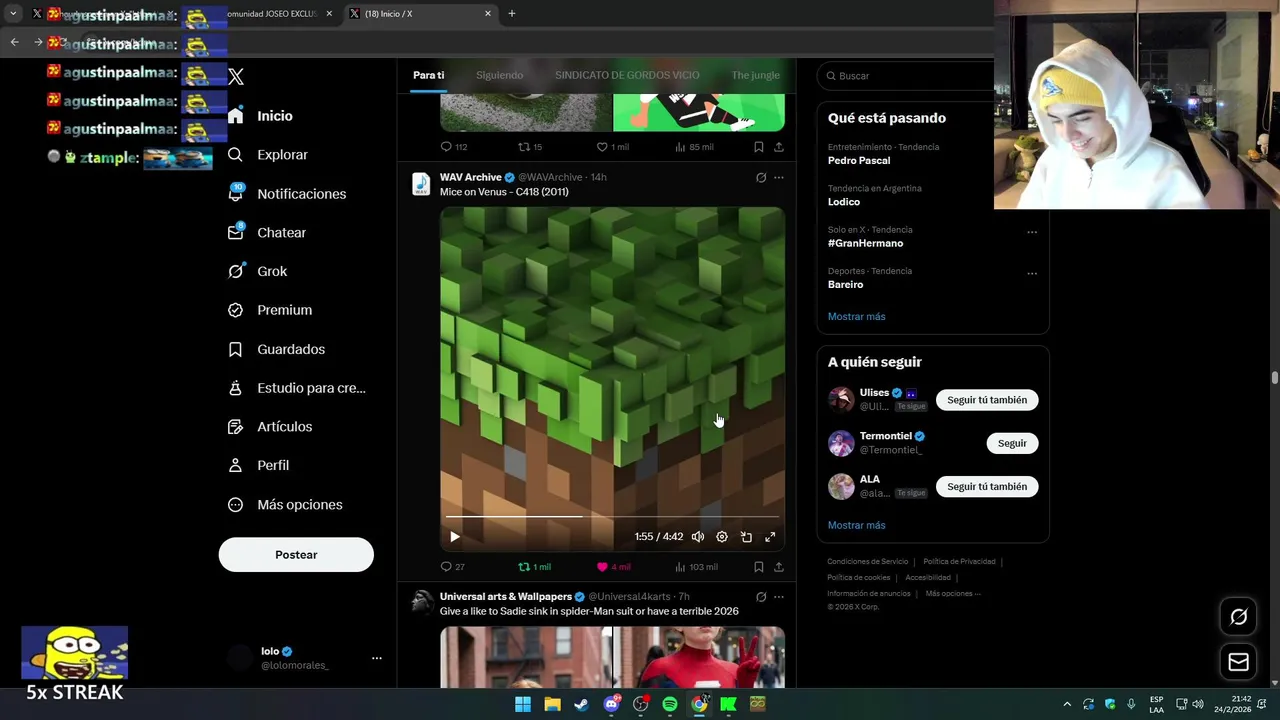Click Mostrar más under trends
The image size is (1280, 720).
coord(857,317)
